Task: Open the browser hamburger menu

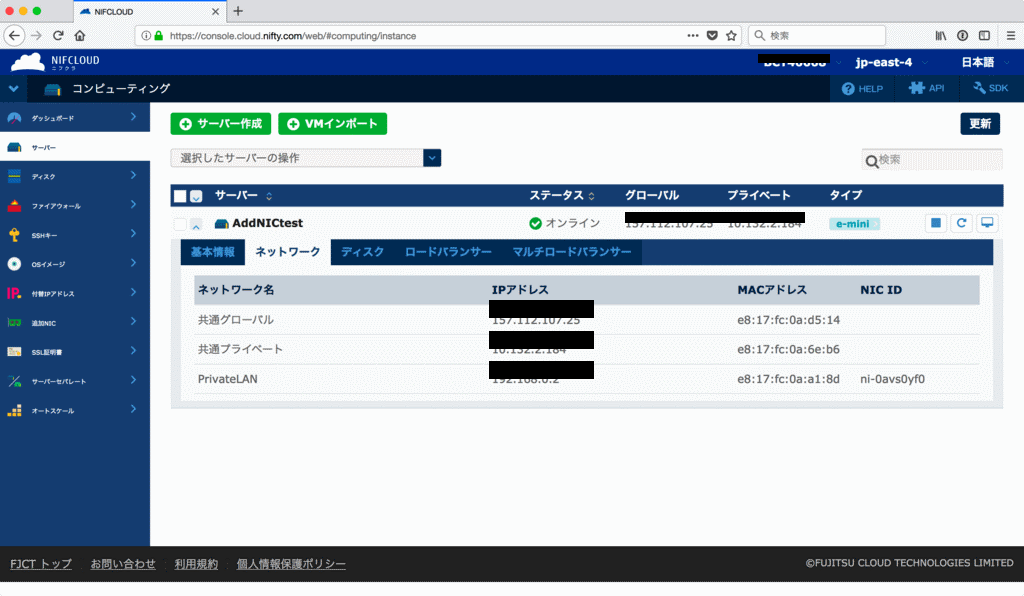Action: [x=1010, y=35]
